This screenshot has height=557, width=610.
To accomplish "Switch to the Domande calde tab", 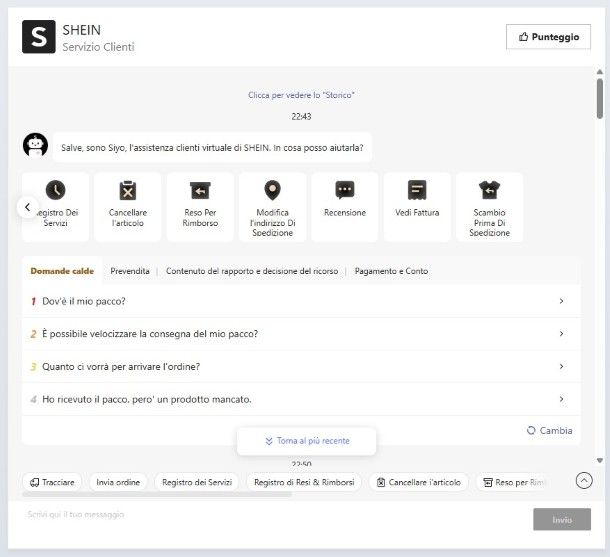I will coord(62,271).
